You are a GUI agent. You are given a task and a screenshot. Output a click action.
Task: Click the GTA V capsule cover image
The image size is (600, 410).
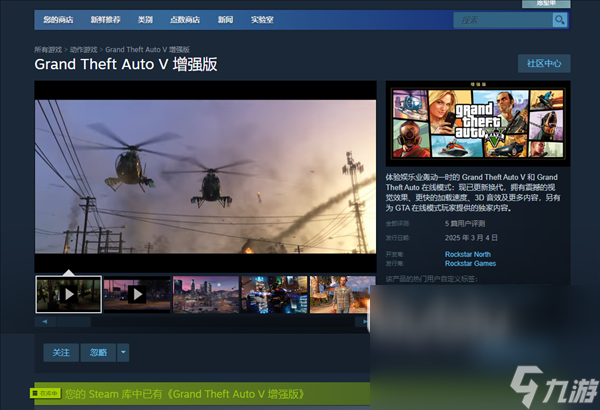click(478, 124)
